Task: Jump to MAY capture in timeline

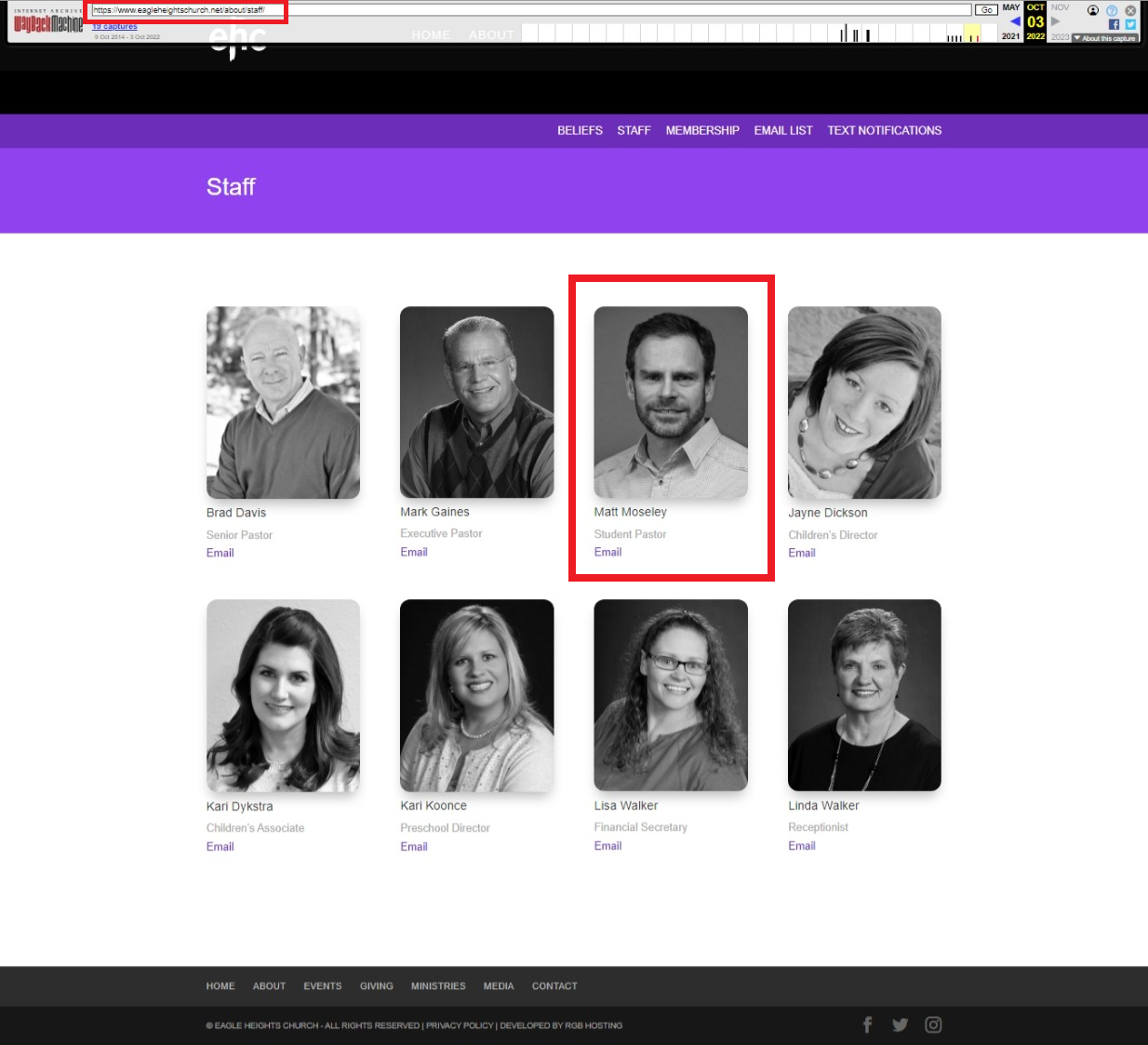Action: [x=1011, y=7]
